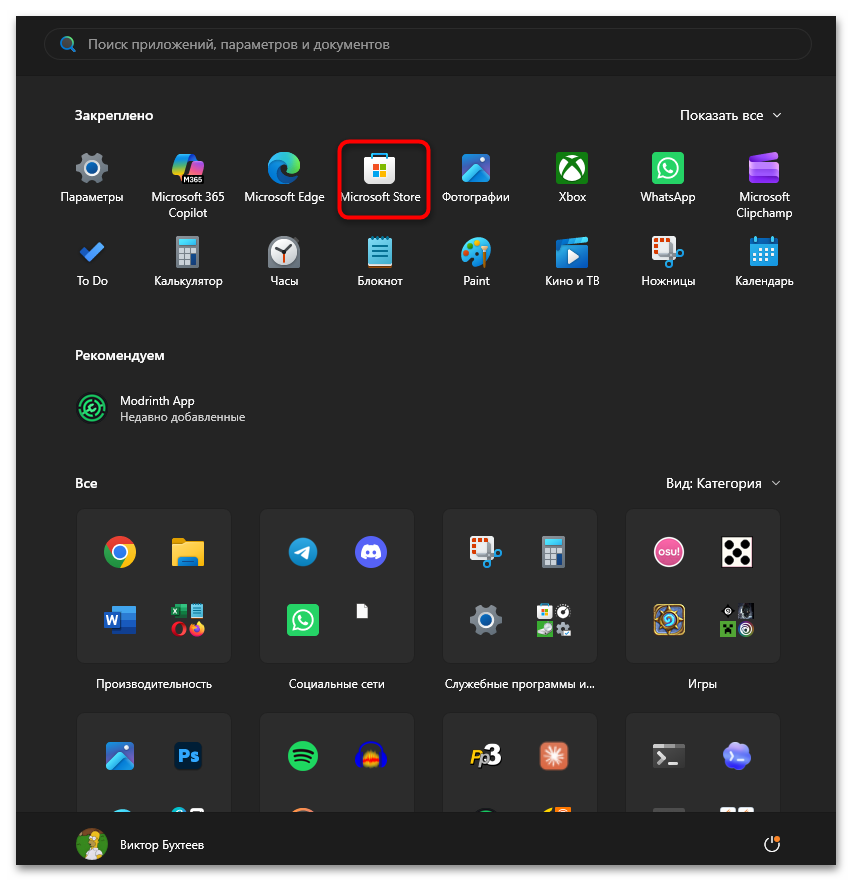Open the pinned Paint app
852x881 pixels.
click(x=476, y=262)
